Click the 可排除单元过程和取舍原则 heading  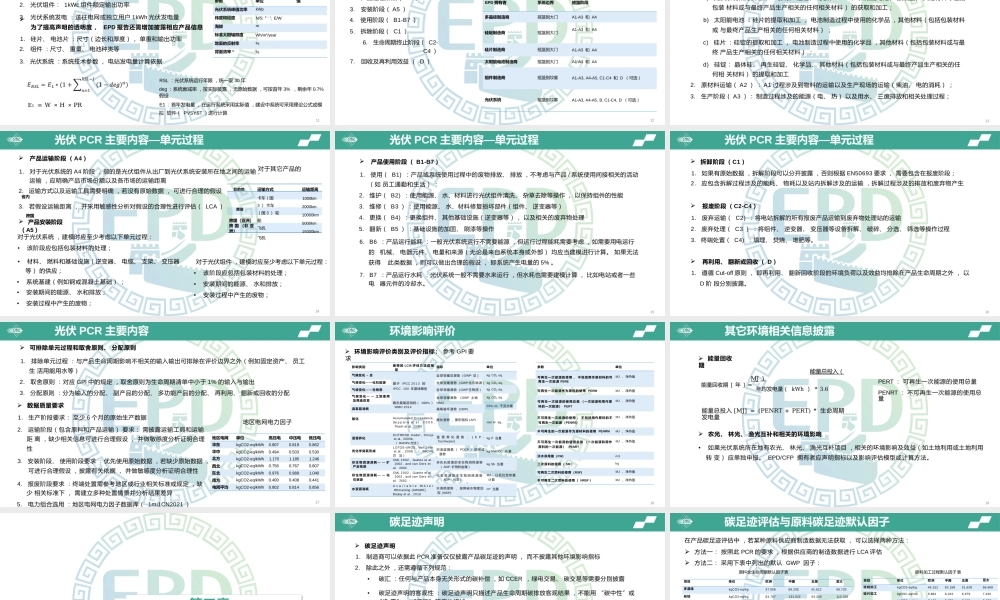[x=82, y=348]
